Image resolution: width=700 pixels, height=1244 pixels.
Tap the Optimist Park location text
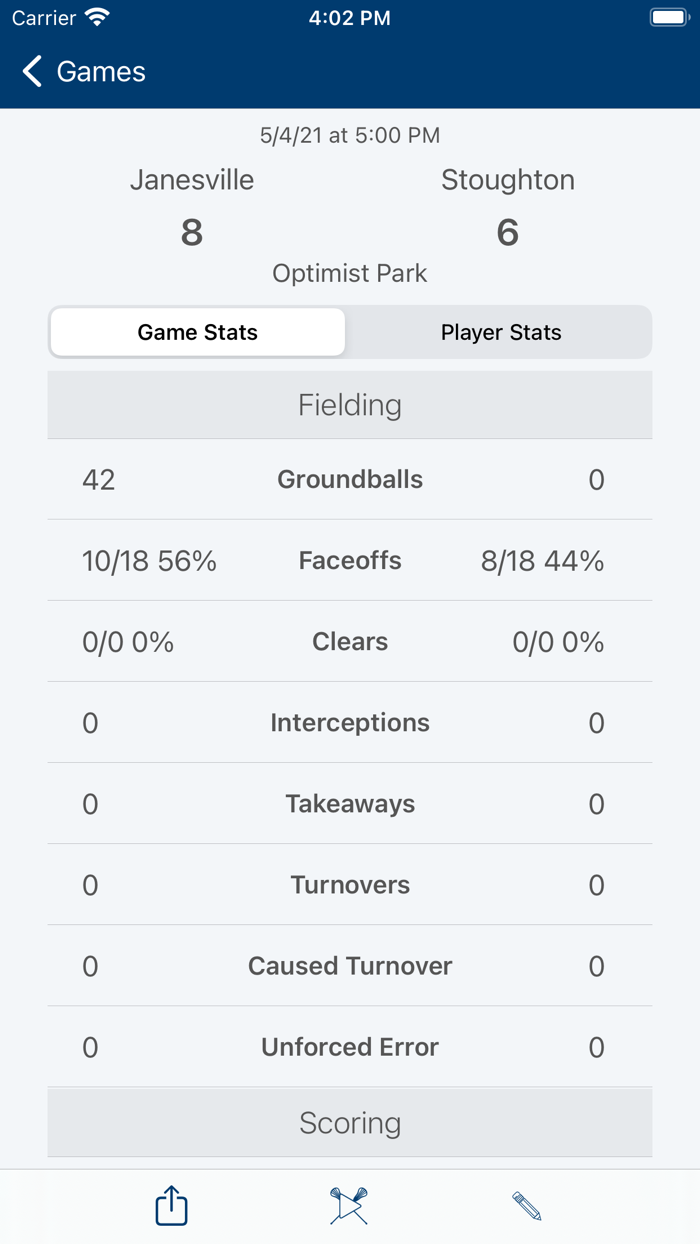pyautogui.click(x=350, y=272)
